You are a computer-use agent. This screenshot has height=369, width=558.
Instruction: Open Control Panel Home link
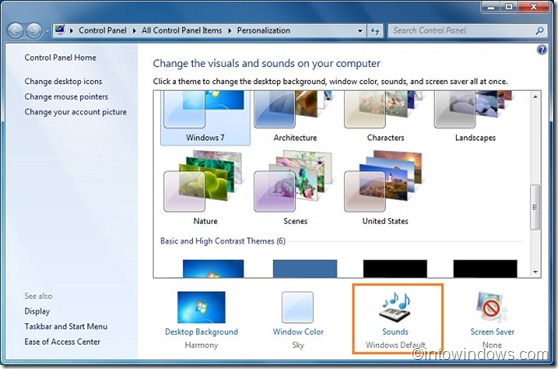60,58
